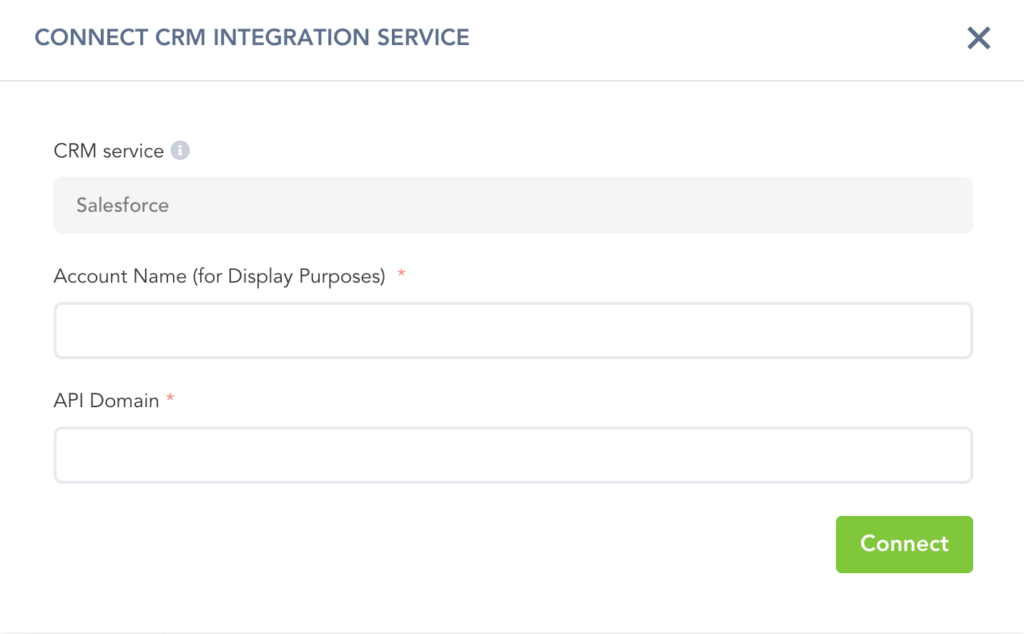Click the red asterisk next to Account Name
This screenshot has height=634, width=1024.
[x=401, y=276]
